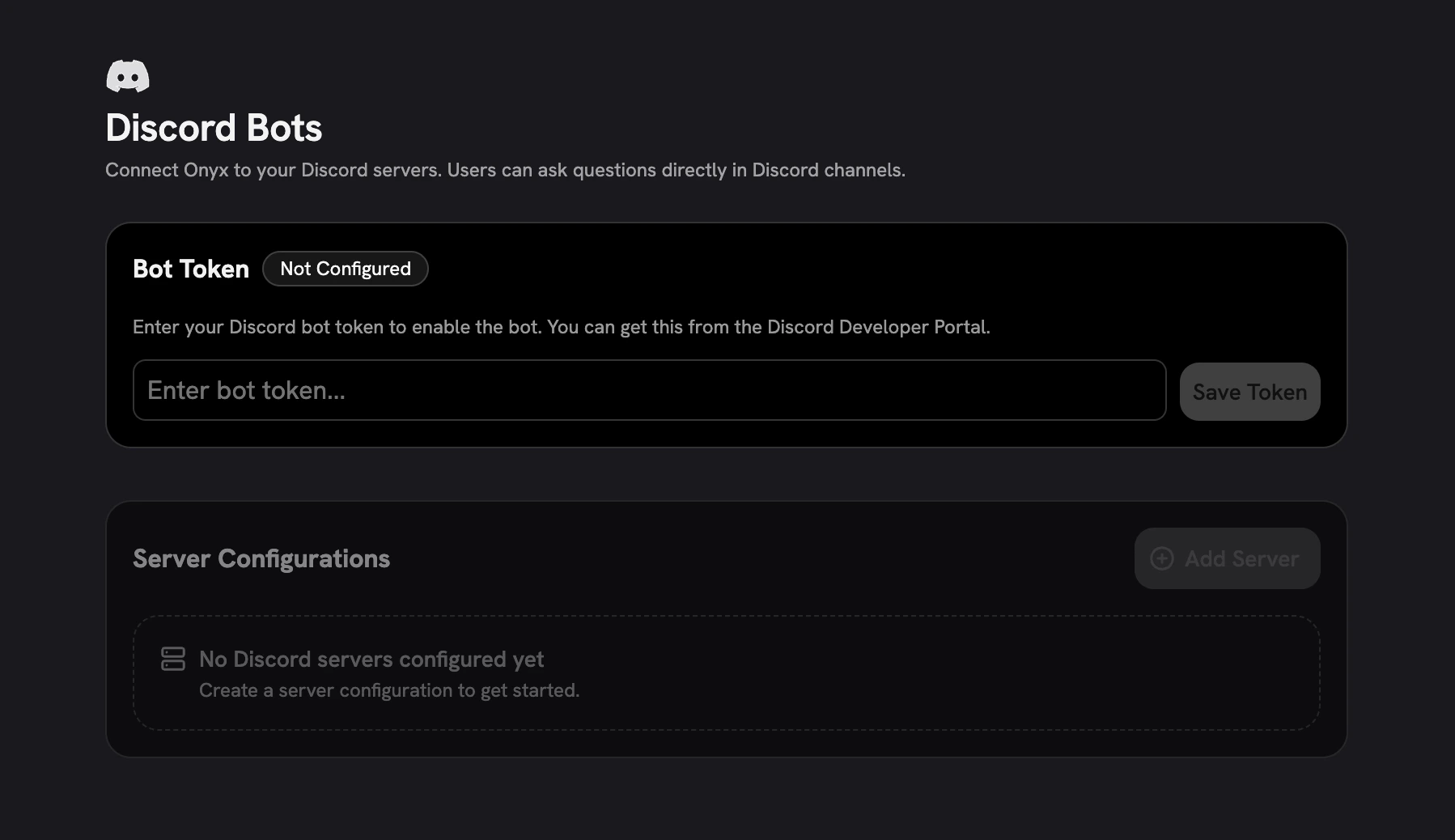Click the Bot Token section title
Image resolution: width=1455 pixels, height=840 pixels.
tap(191, 269)
